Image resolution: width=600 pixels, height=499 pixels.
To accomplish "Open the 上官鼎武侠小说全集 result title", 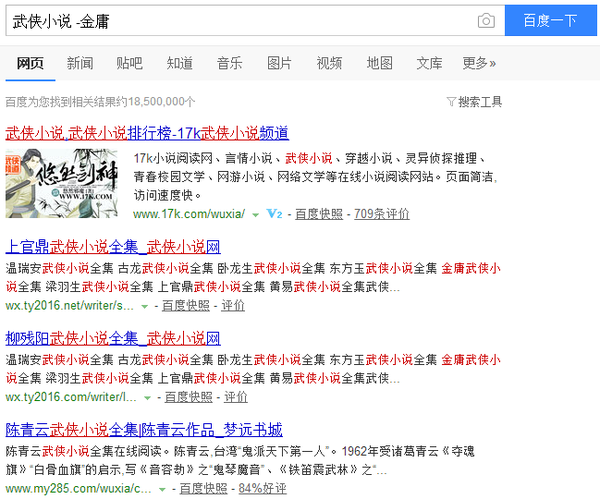I will tap(113, 247).
